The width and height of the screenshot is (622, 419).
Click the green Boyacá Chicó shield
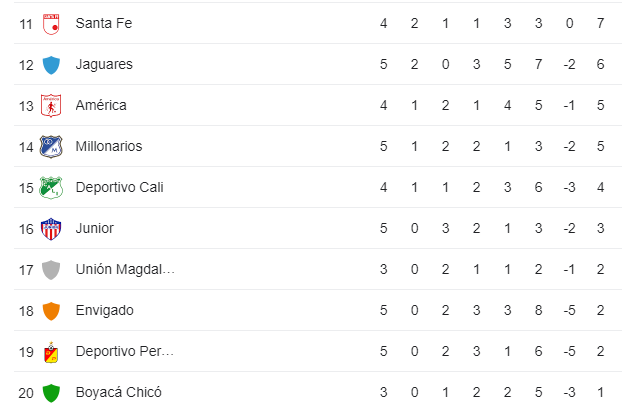(x=51, y=392)
